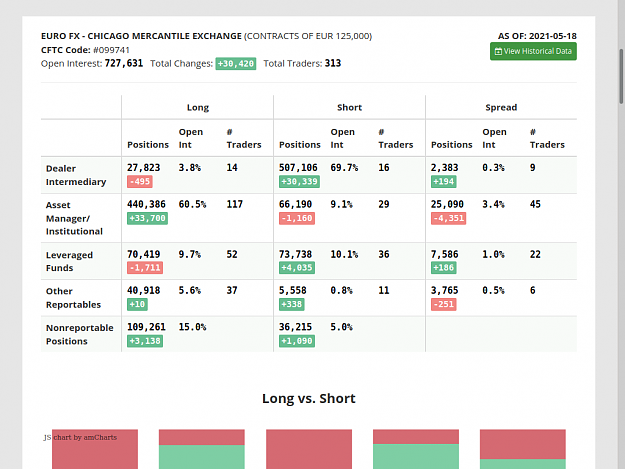Click the +30,420 total changes badge
This screenshot has width=625, height=469.
[236, 64]
